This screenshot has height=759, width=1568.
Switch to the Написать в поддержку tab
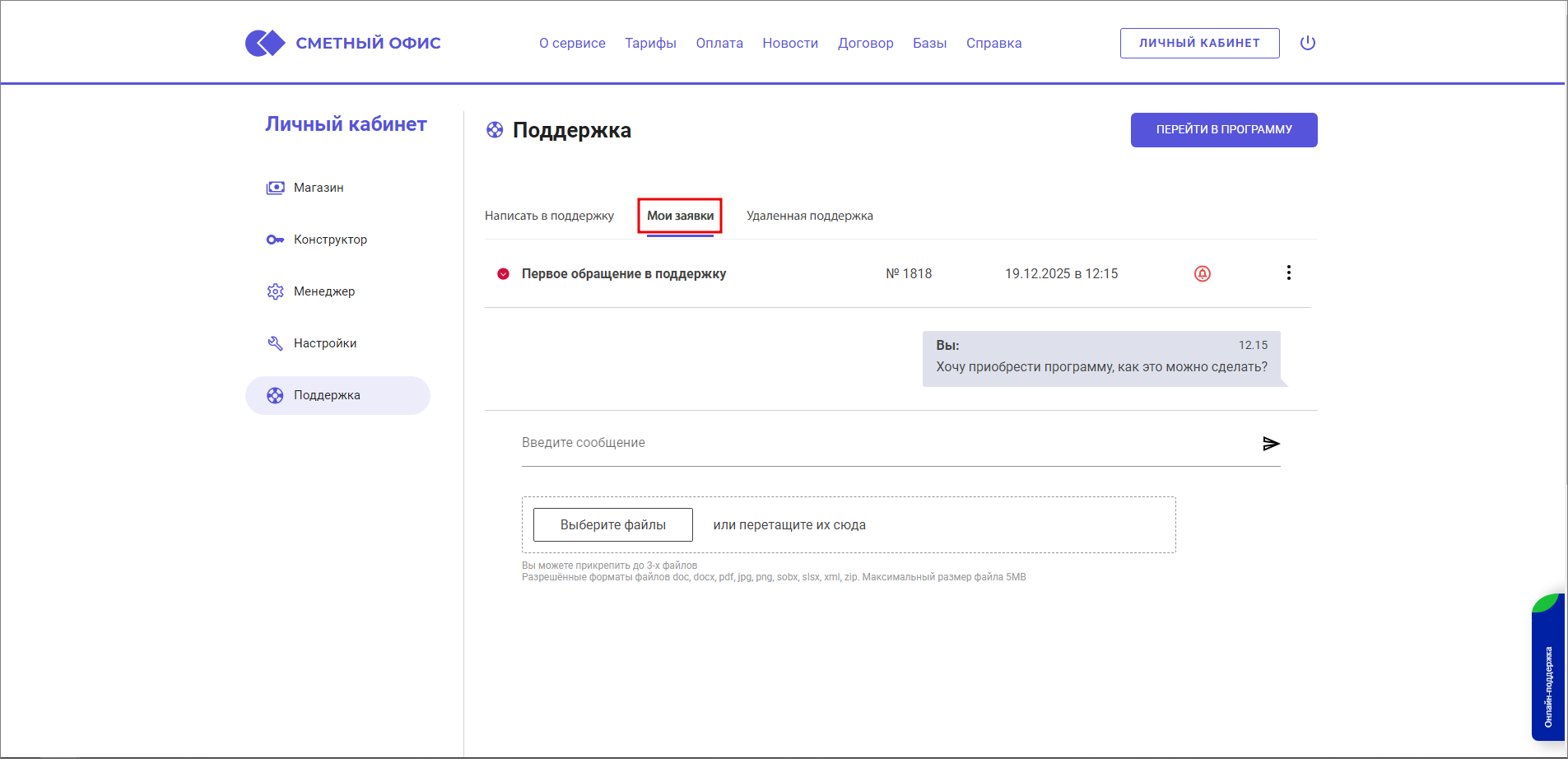(549, 216)
